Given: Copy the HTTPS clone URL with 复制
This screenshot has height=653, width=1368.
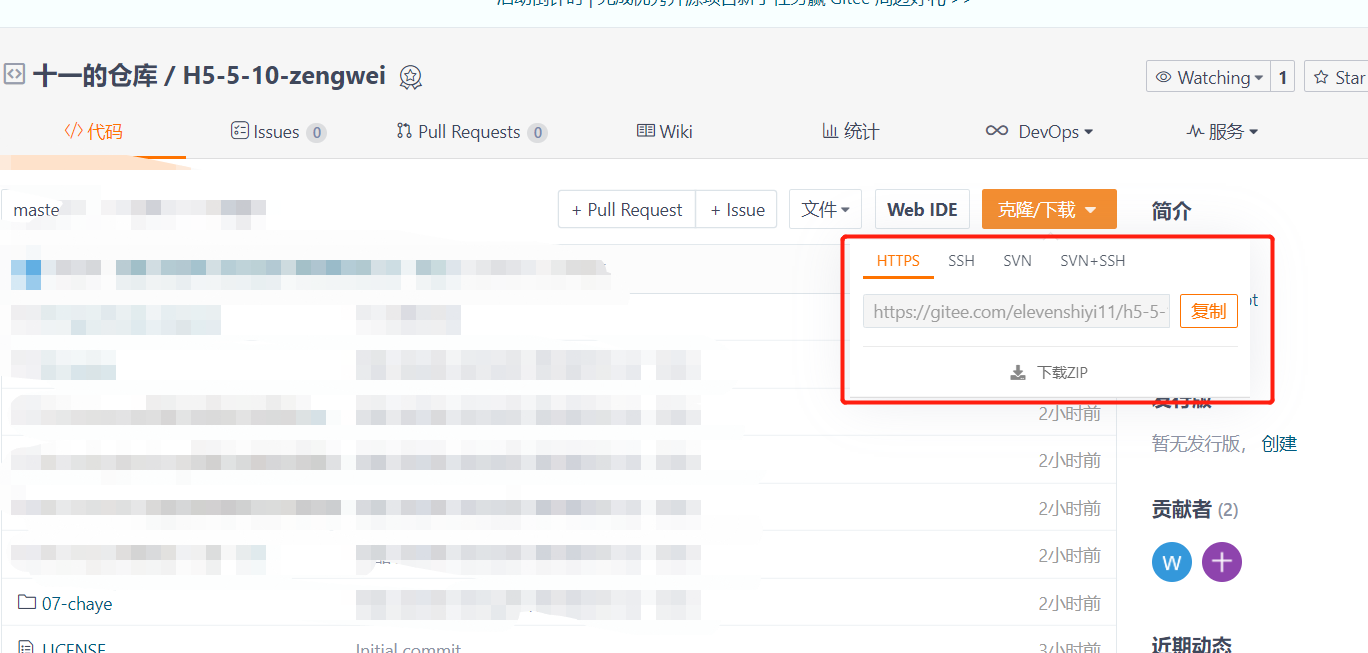Looking at the screenshot, I should (x=1208, y=311).
